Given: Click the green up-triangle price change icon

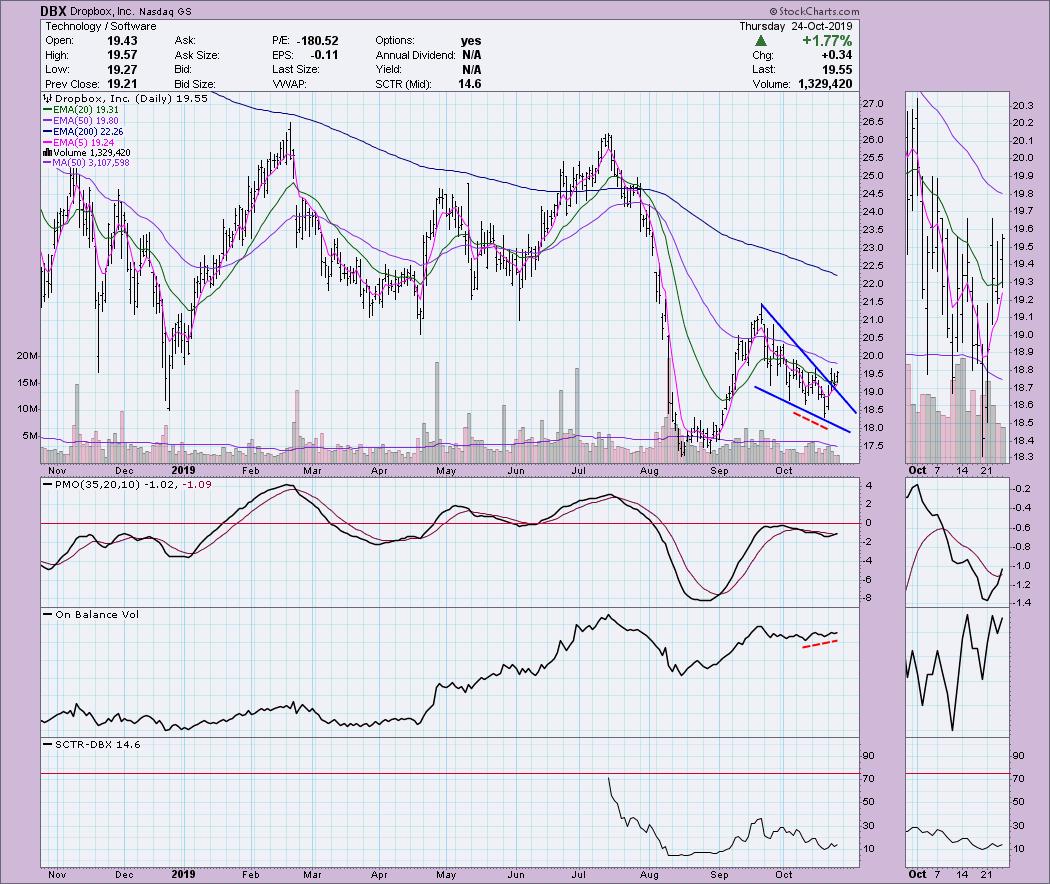Looking at the screenshot, I should point(759,41).
